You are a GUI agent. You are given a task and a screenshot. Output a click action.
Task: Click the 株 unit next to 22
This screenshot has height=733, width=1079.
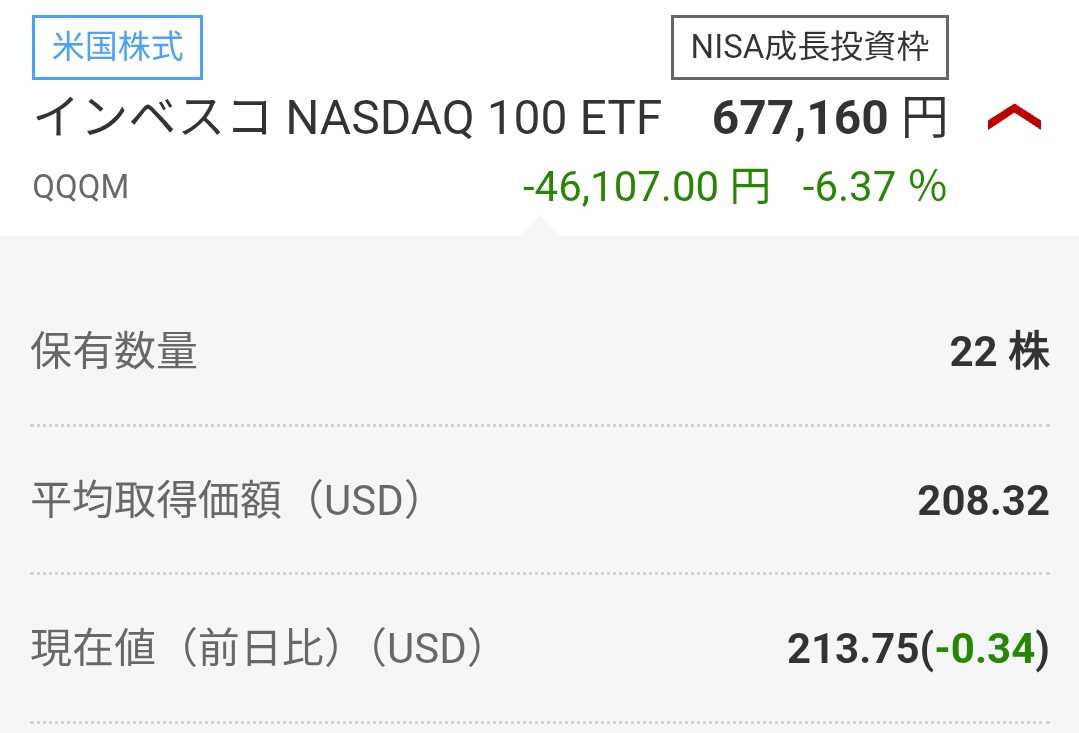(1029, 352)
